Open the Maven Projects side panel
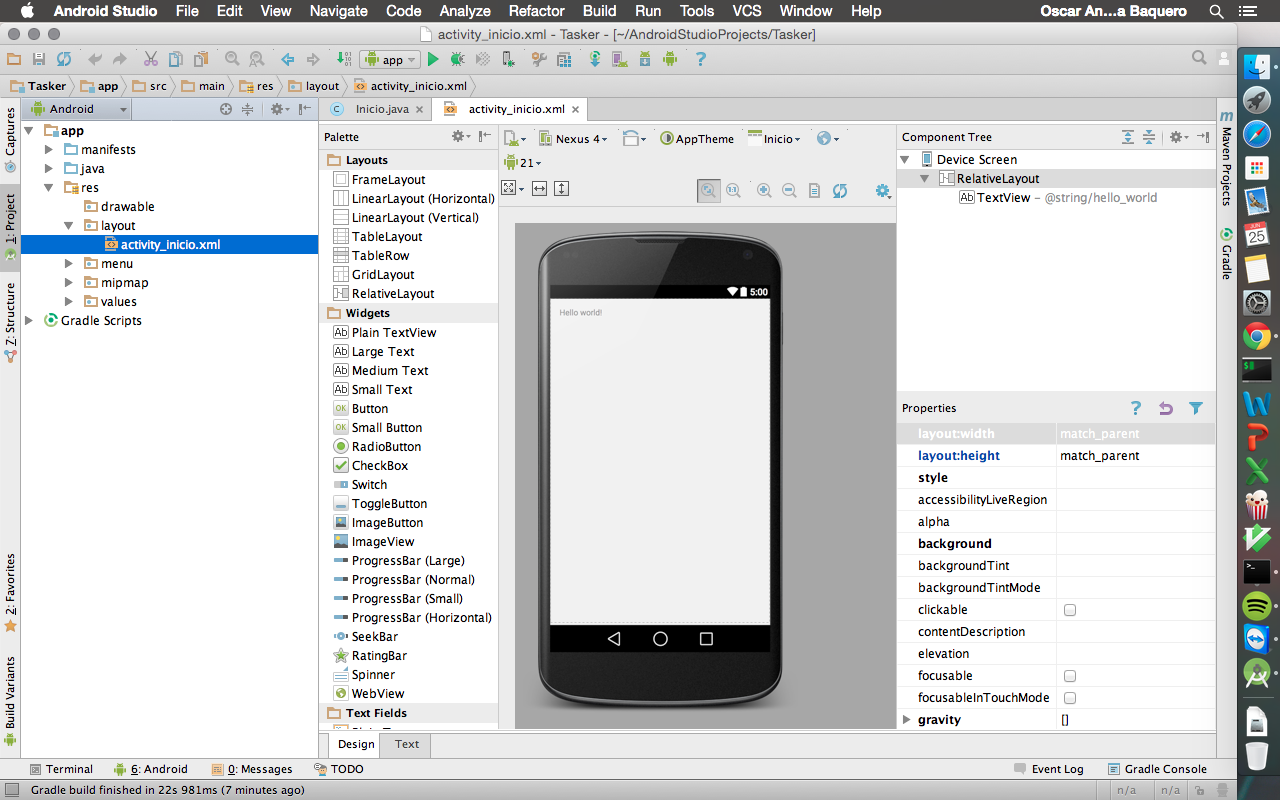Image resolution: width=1280 pixels, height=800 pixels. point(1226,160)
